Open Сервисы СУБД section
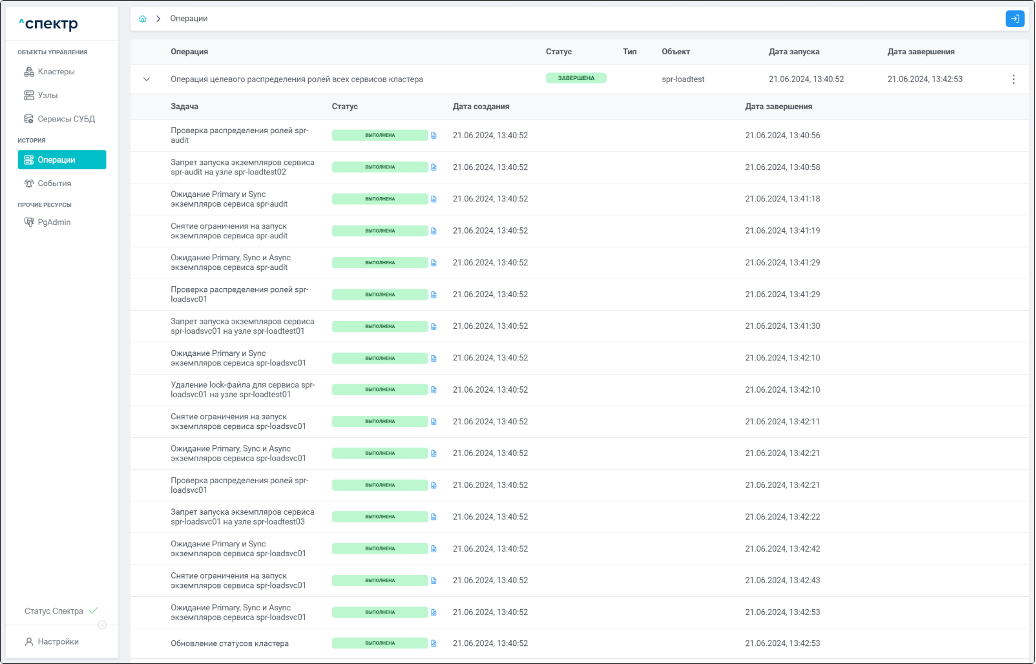The height and width of the screenshot is (664, 1036). [66, 119]
